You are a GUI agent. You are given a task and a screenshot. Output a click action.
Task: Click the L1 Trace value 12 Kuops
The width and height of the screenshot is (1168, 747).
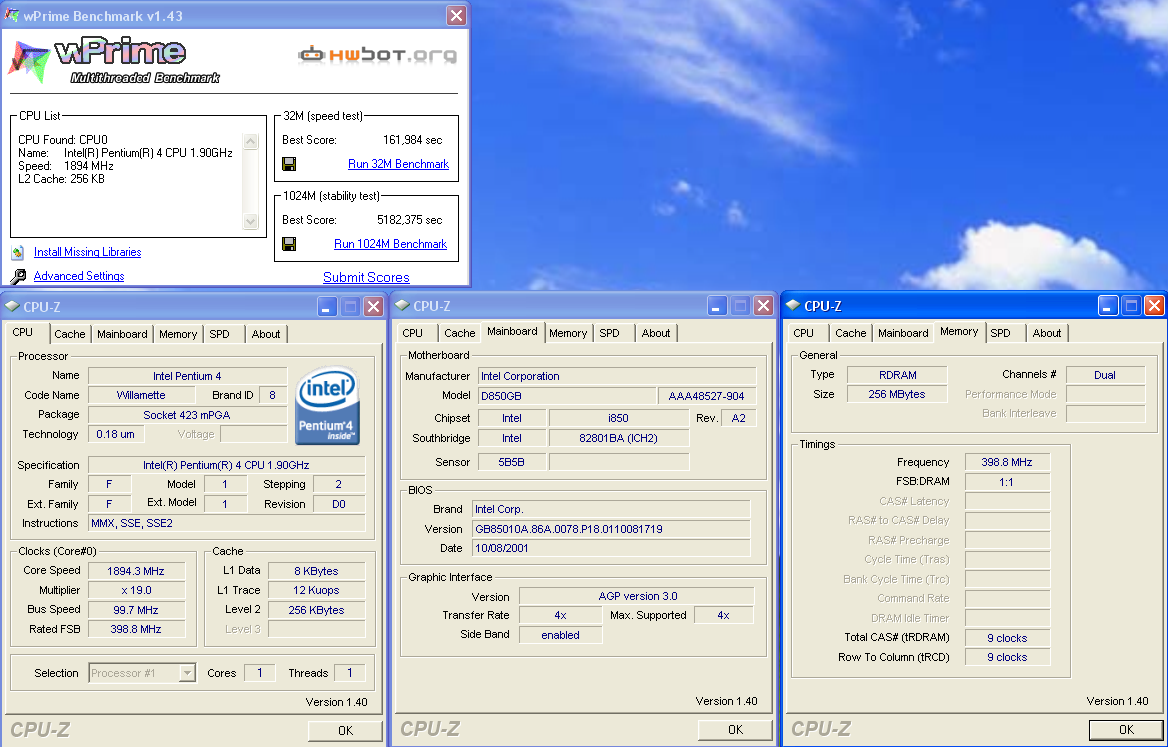click(317, 591)
